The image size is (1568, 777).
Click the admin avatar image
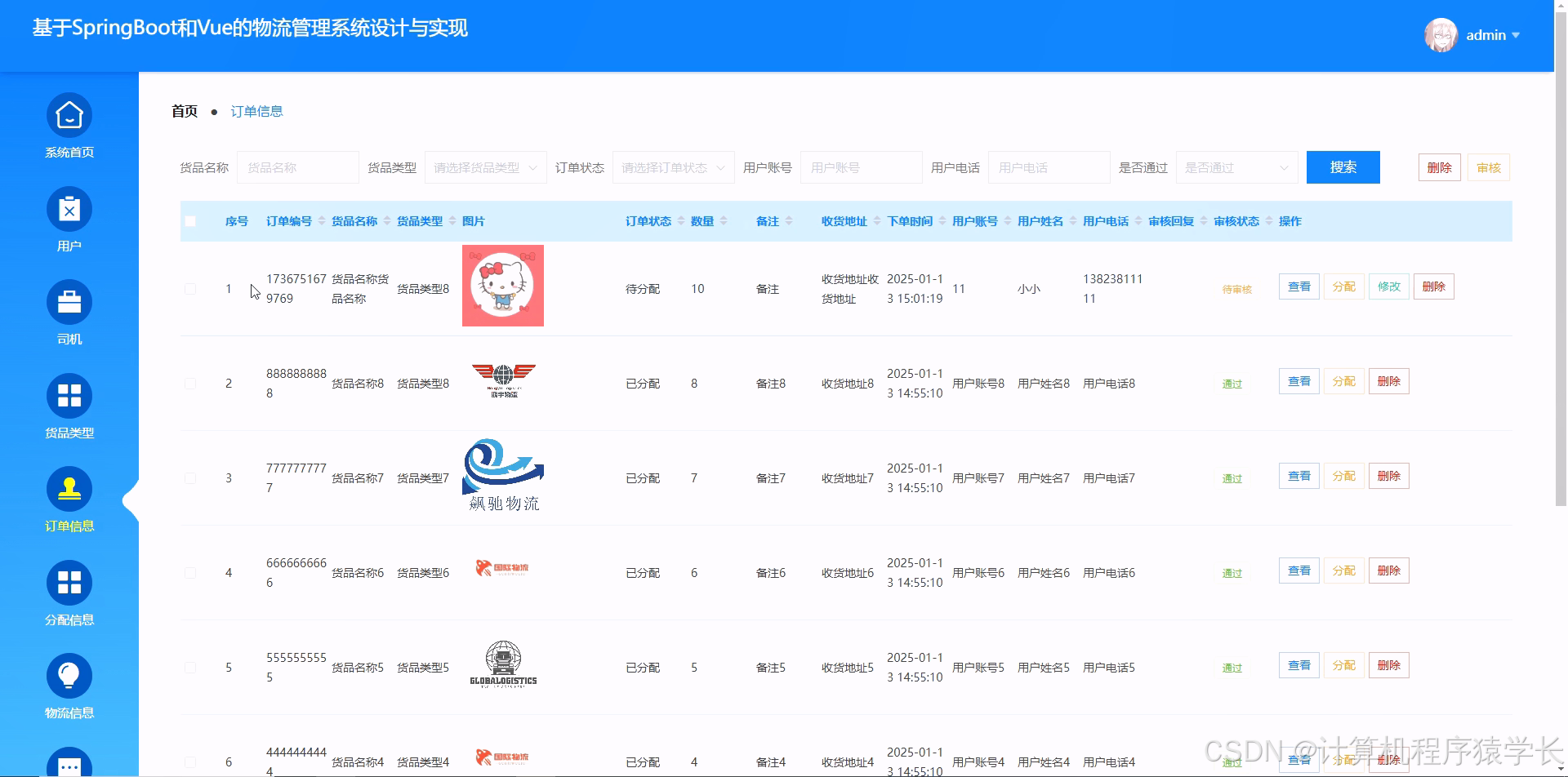coord(1440,35)
